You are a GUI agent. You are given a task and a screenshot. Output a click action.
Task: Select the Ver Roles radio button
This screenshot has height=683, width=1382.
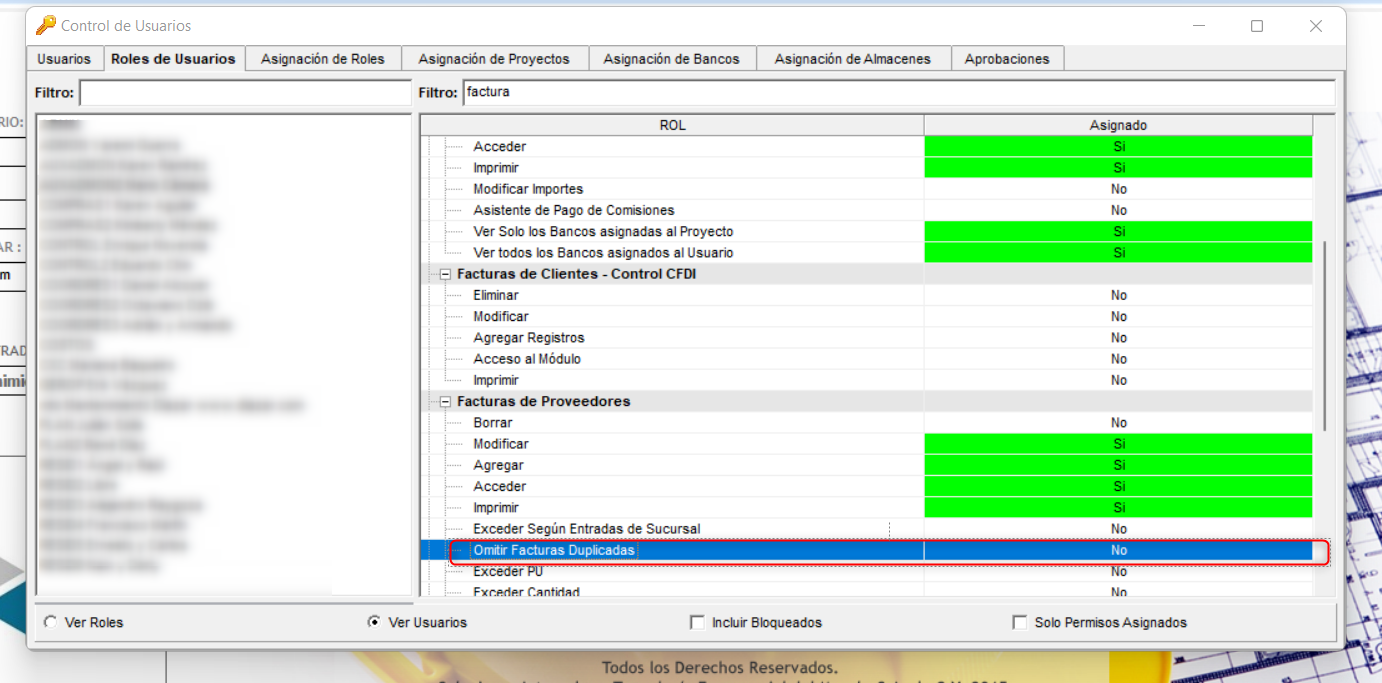(49, 621)
